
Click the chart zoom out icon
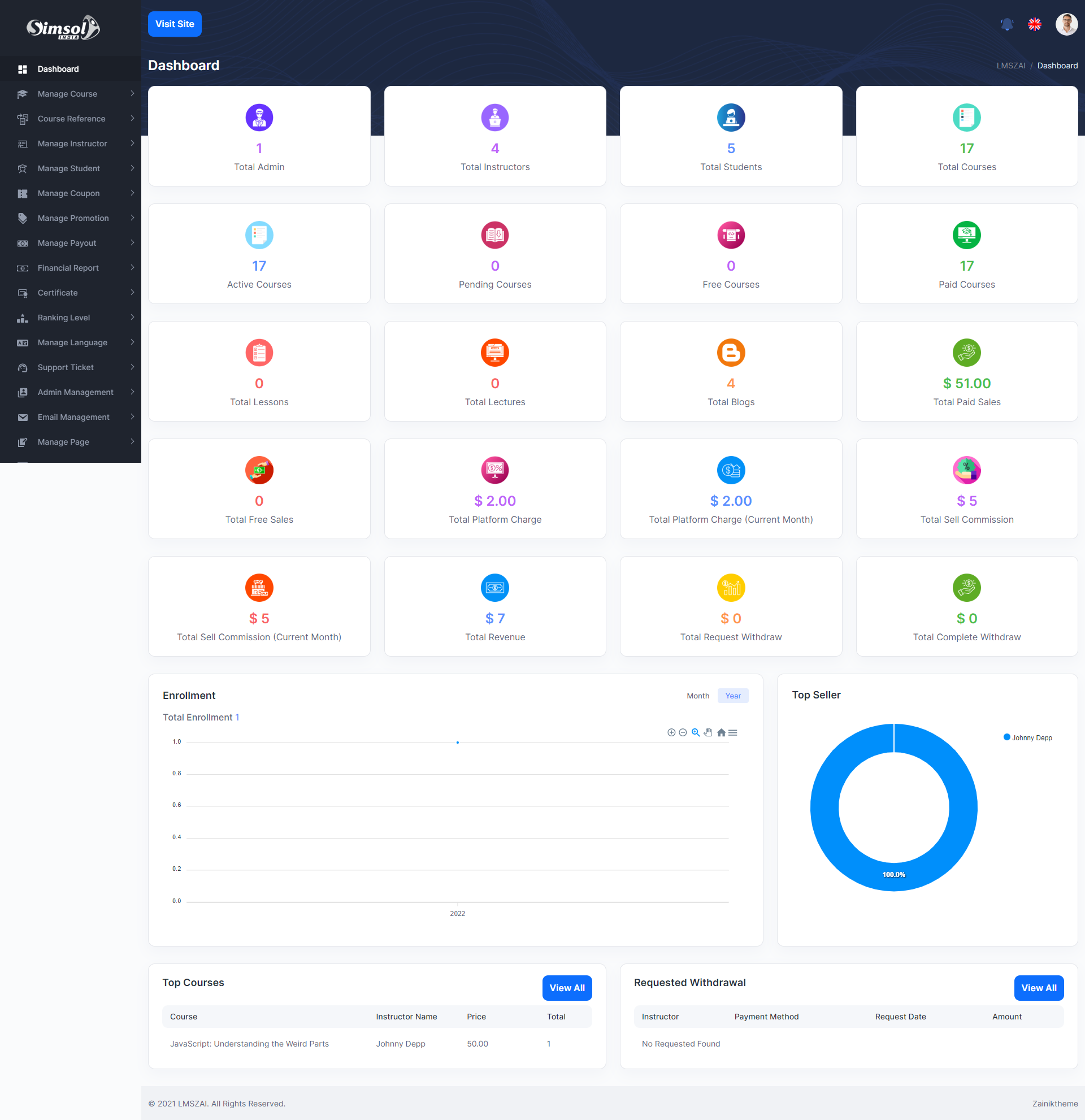[x=683, y=732]
